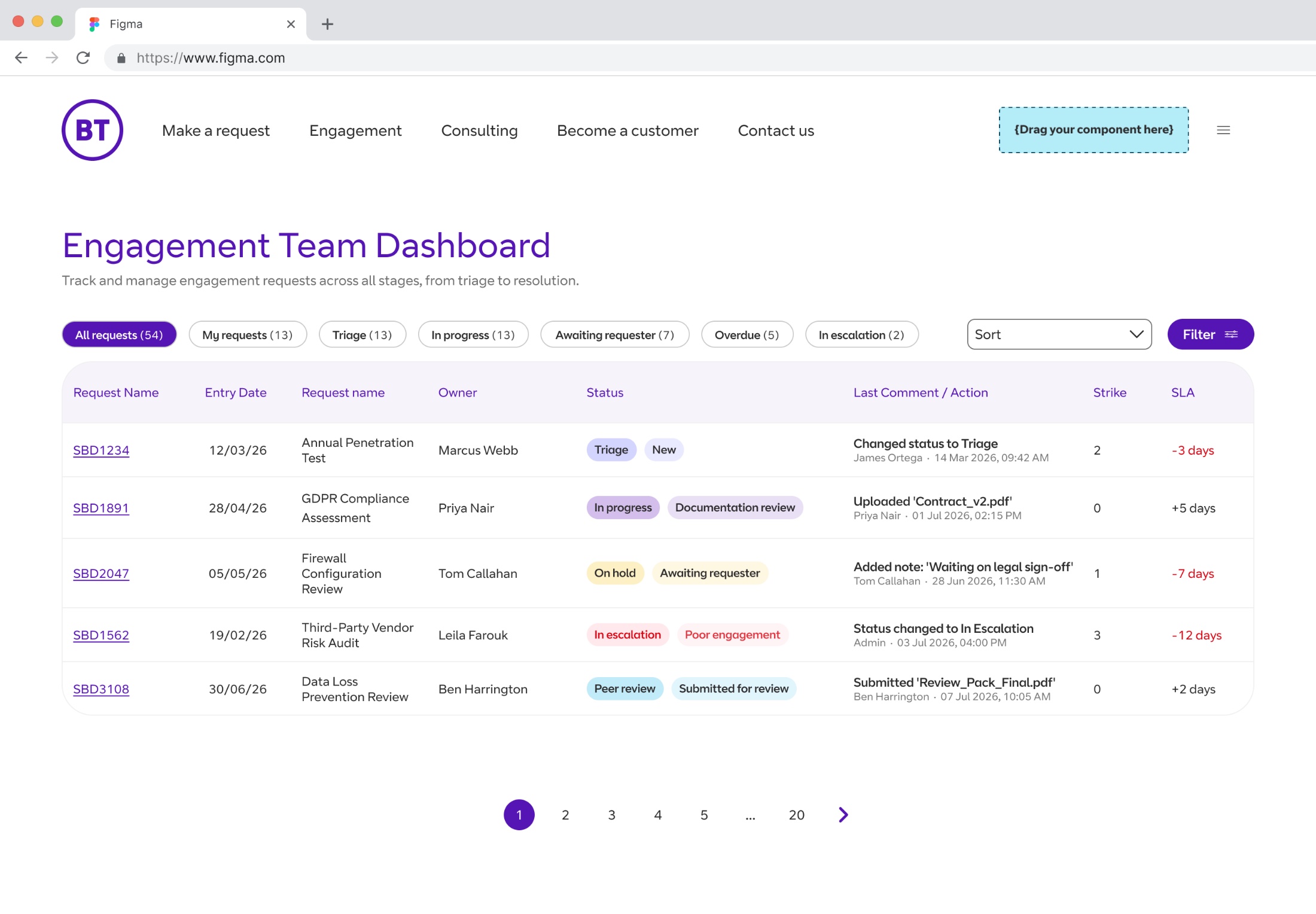Go to page 3
Viewport: 1316px width, 914px height.
pyautogui.click(x=611, y=815)
